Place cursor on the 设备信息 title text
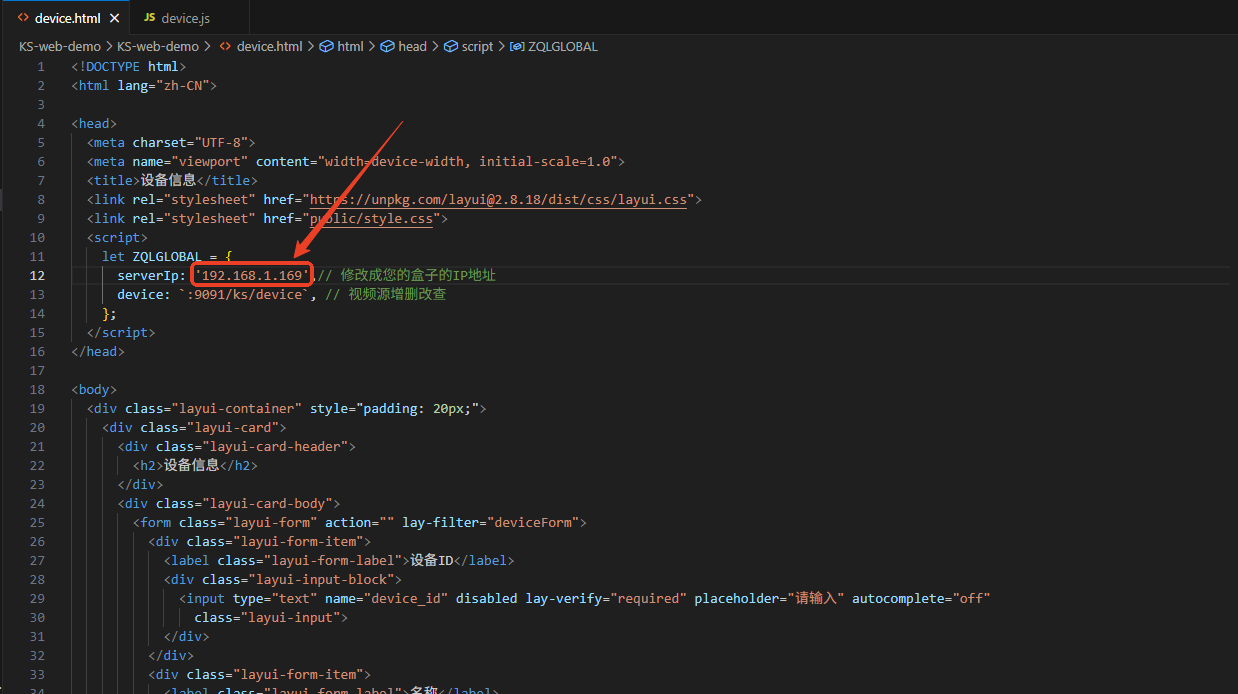This screenshot has width=1238, height=694. point(168,181)
